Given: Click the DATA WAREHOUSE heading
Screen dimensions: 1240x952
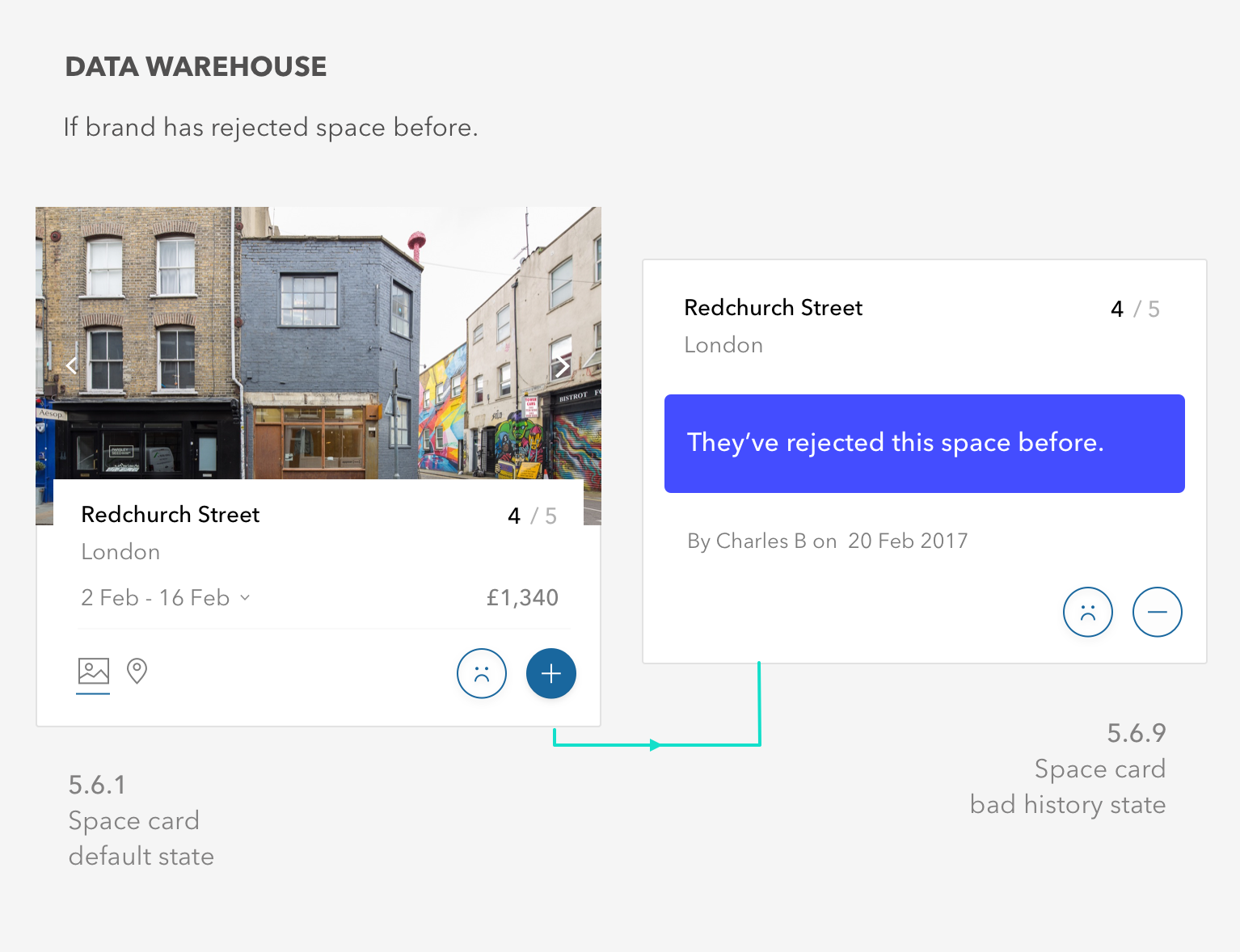Looking at the screenshot, I should 196,66.
